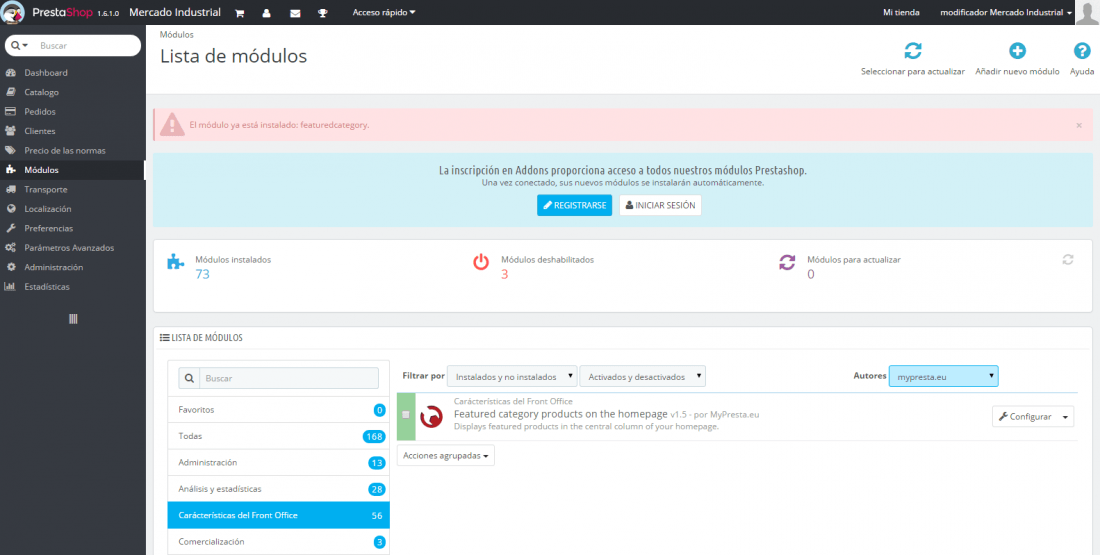Click the PrestaShop logo
The height and width of the screenshot is (555, 1100).
click(x=48, y=12)
